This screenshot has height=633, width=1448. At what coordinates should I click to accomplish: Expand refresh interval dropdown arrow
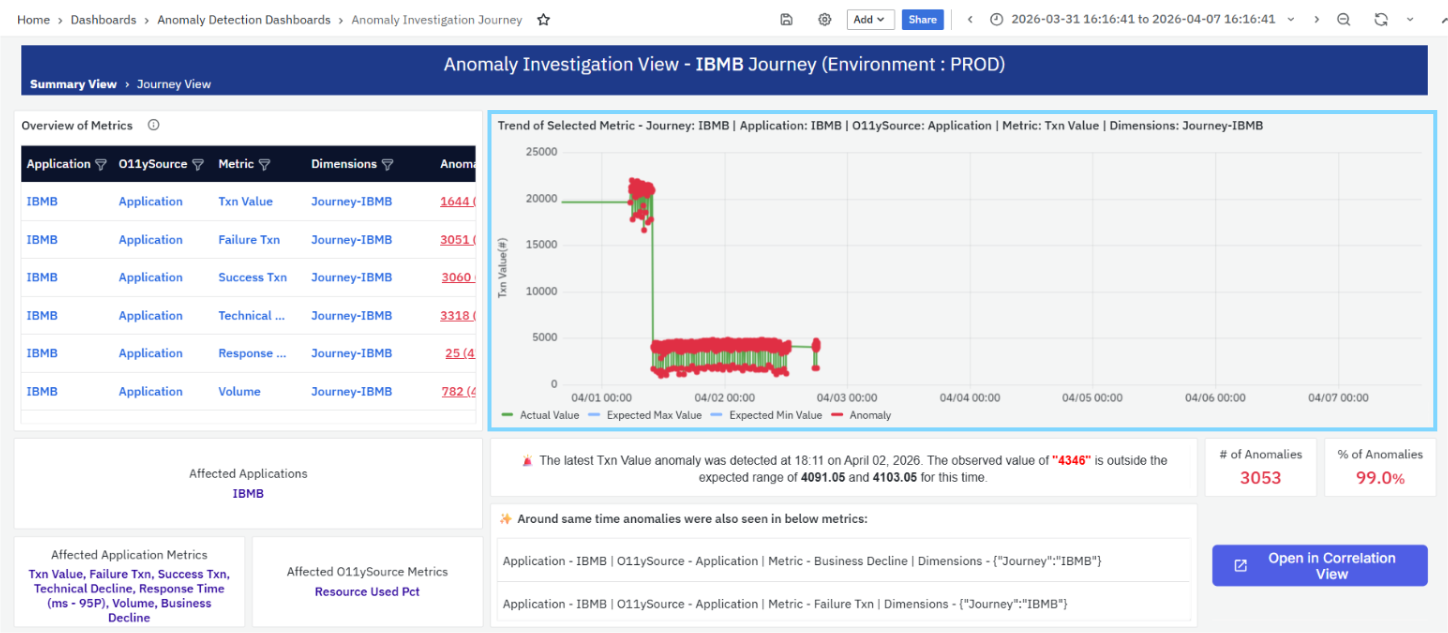(x=1413, y=20)
